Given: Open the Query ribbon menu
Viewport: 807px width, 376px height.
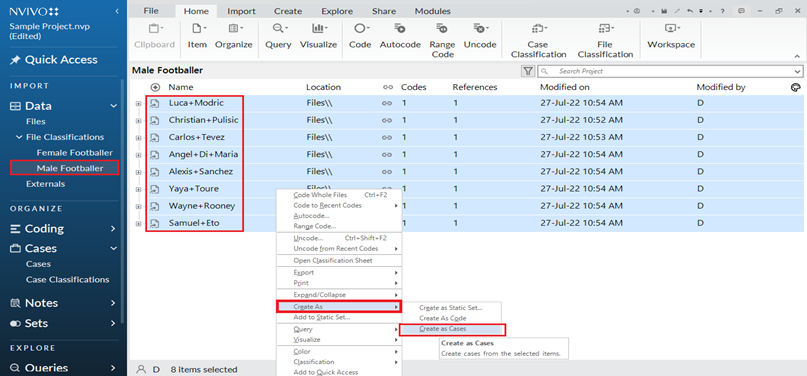Looking at the screenshot, I should pos(278,36).
